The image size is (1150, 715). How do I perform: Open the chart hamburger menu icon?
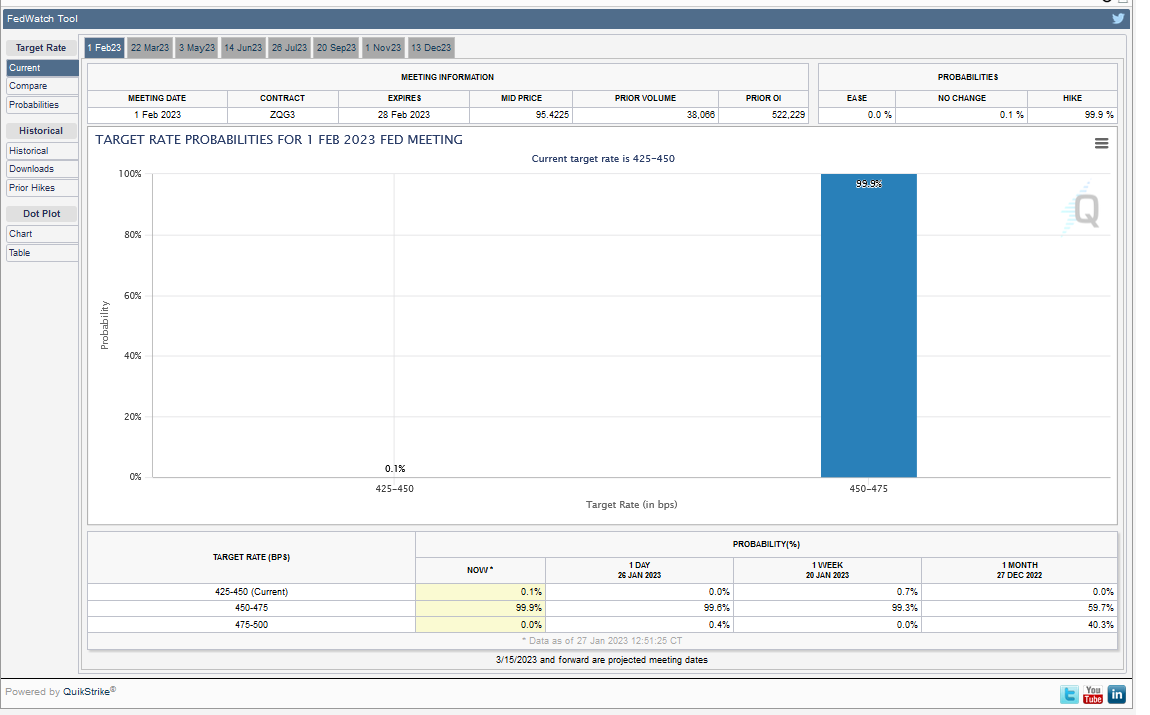click(1101, 144)
